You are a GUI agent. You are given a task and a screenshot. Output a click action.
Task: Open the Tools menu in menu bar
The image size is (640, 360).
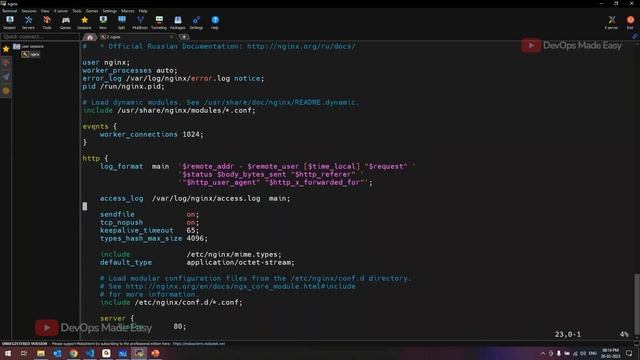[x=77, y=11]
